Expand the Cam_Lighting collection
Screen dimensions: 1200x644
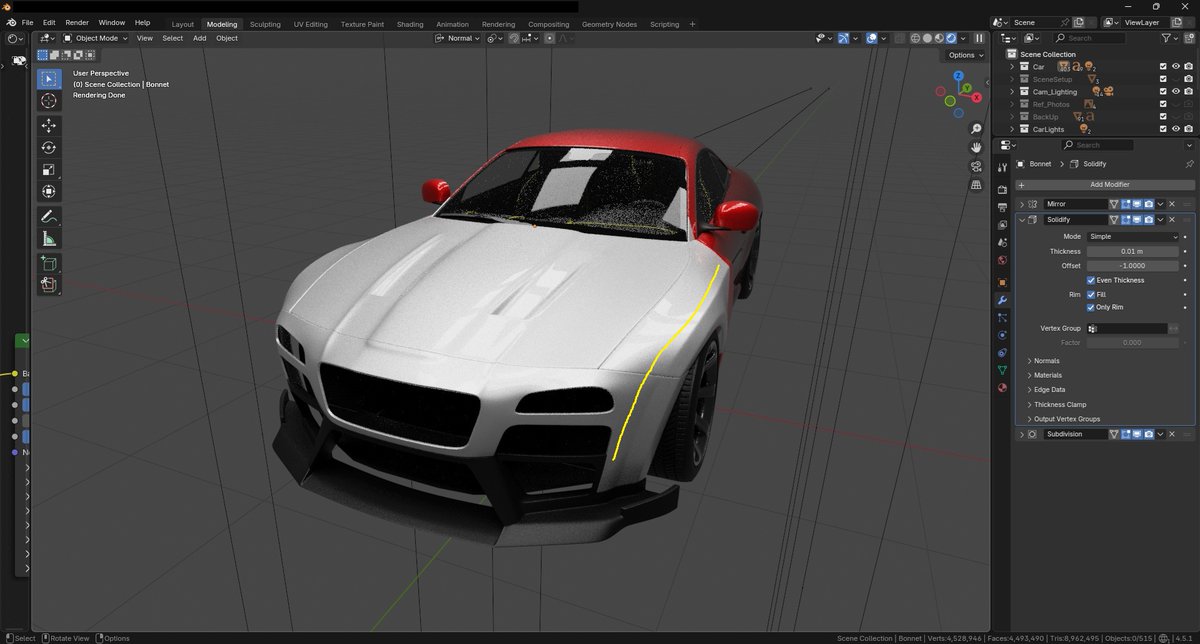1012,91
